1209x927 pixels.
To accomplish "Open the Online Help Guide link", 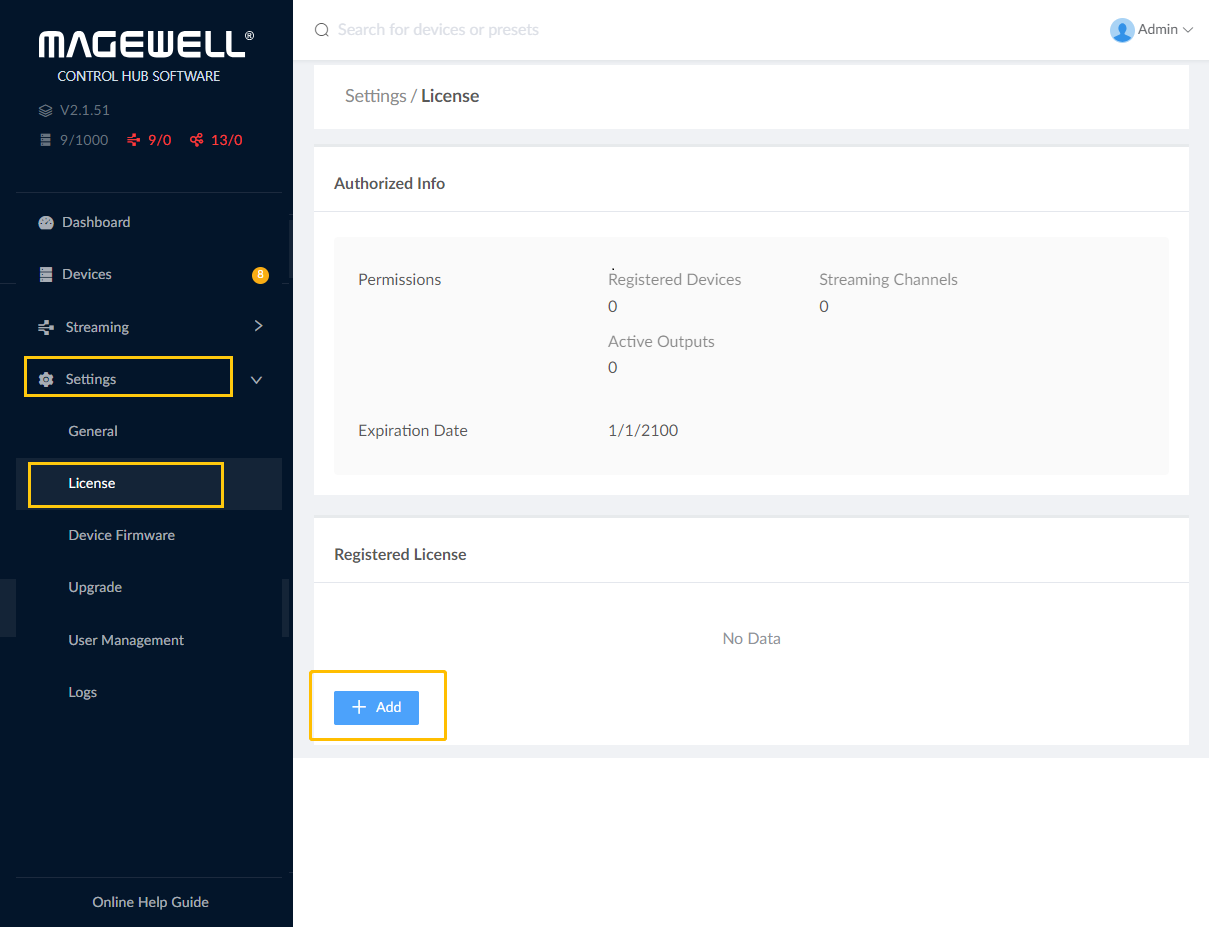I will 150,902.
